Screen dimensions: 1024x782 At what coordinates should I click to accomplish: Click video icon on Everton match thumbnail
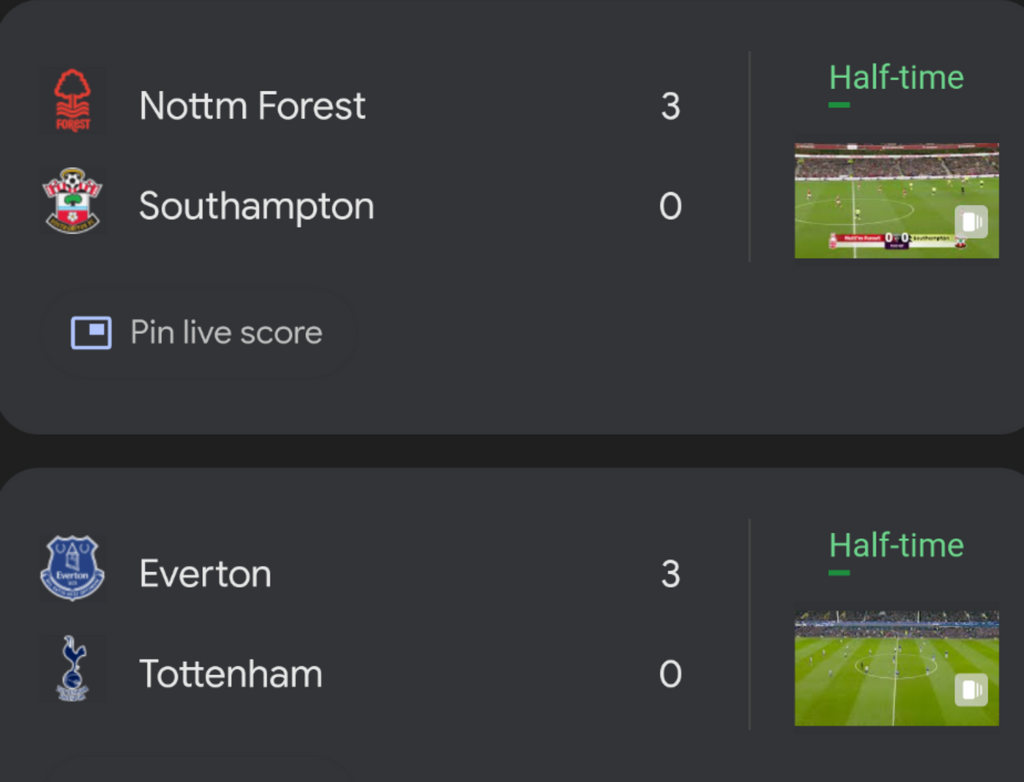point(971,690)
